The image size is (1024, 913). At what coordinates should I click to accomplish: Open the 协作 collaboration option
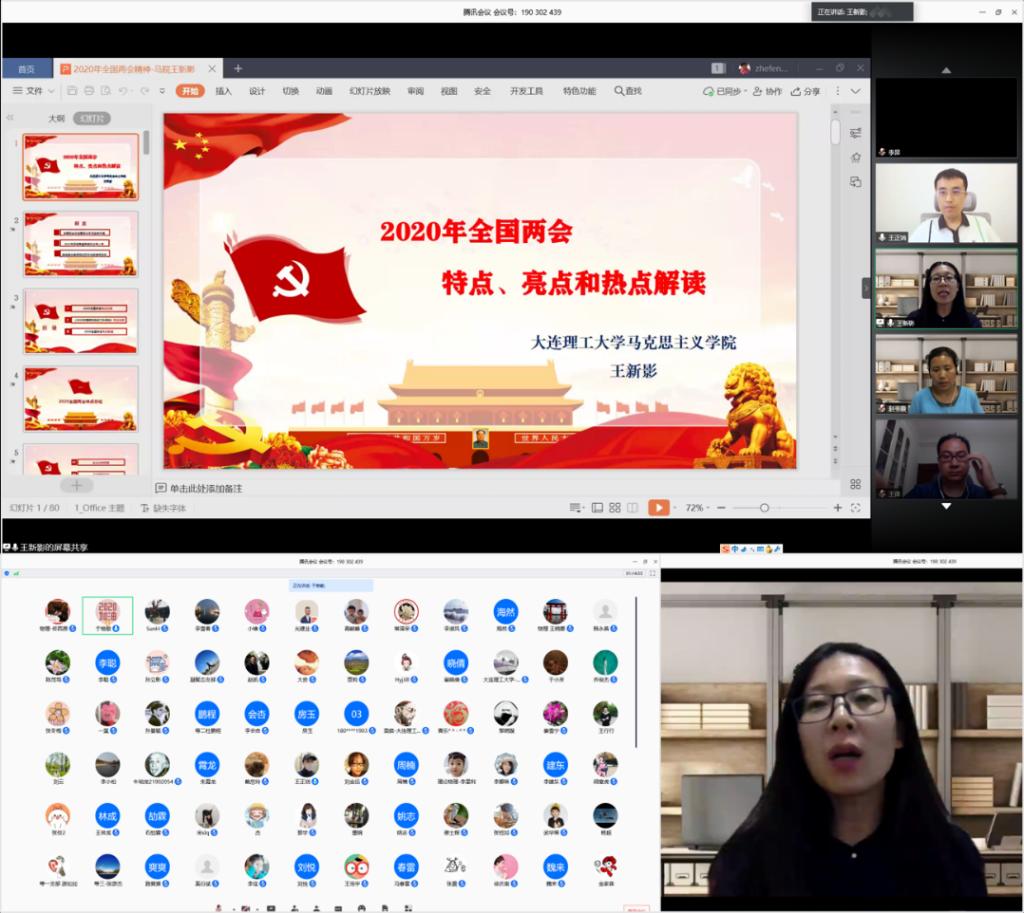767,91
